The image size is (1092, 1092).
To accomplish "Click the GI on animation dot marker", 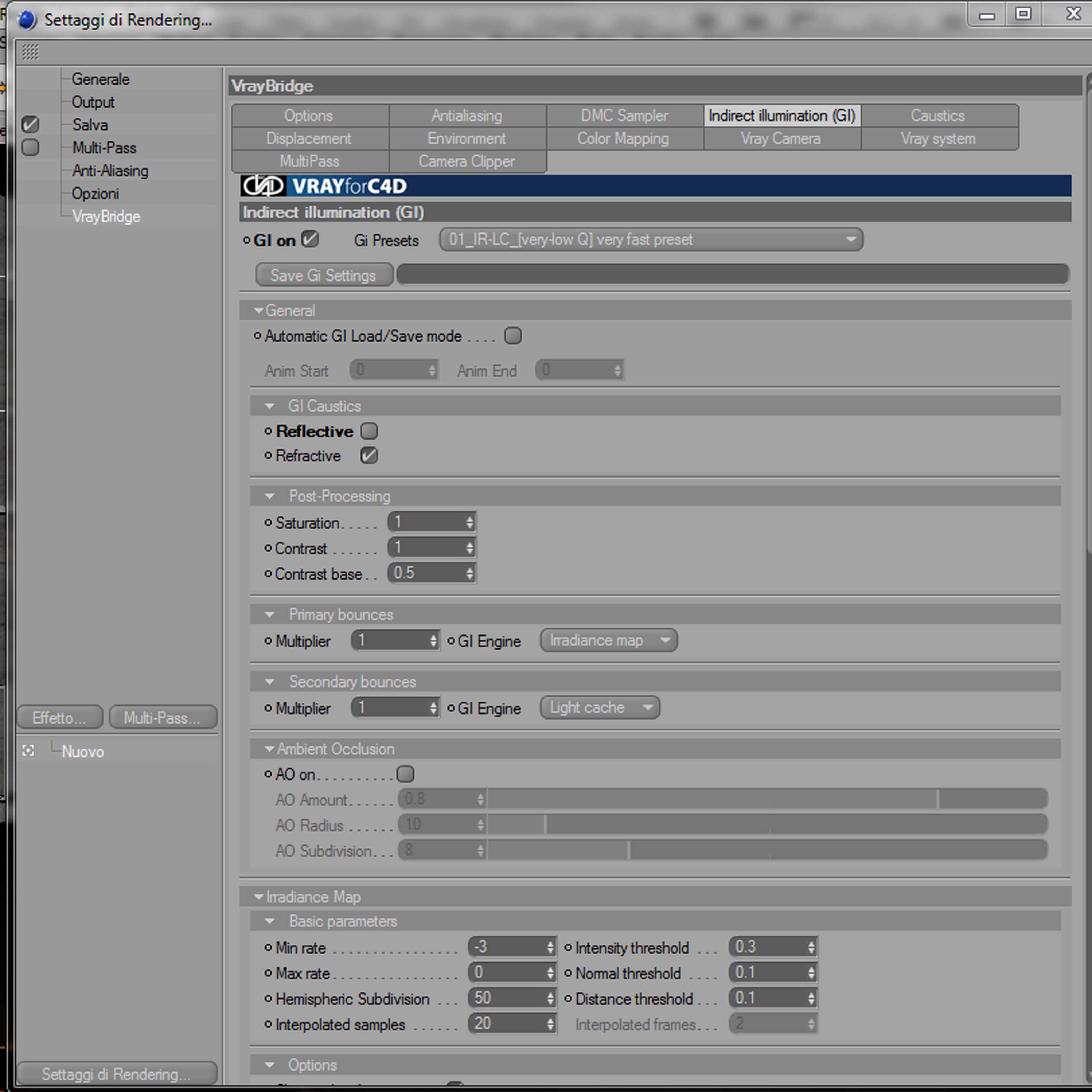I will click(x=246, y=240).
